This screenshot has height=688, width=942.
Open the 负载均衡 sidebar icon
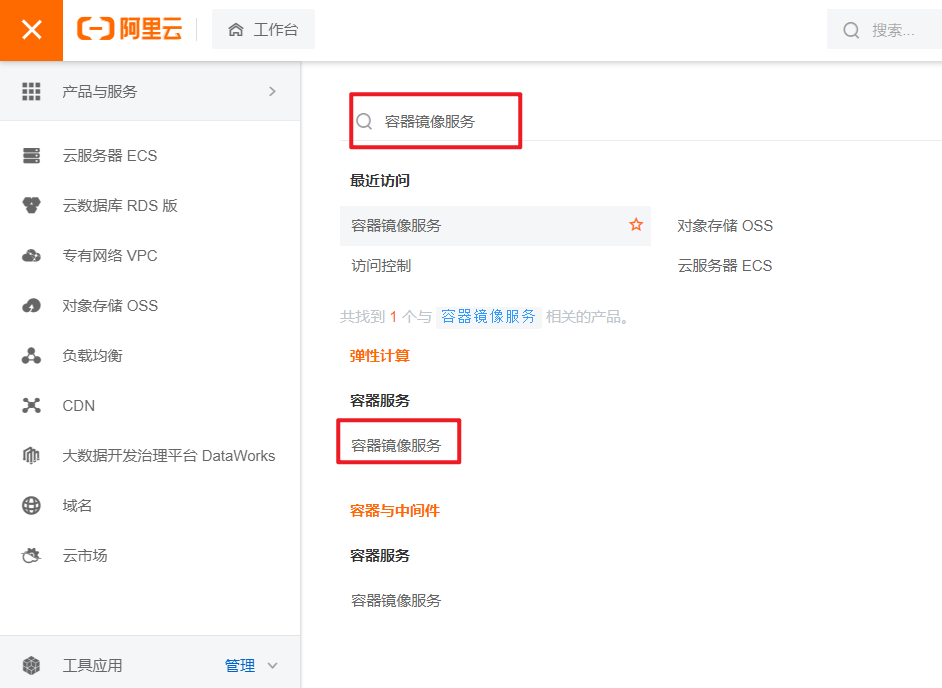point(31,356)
